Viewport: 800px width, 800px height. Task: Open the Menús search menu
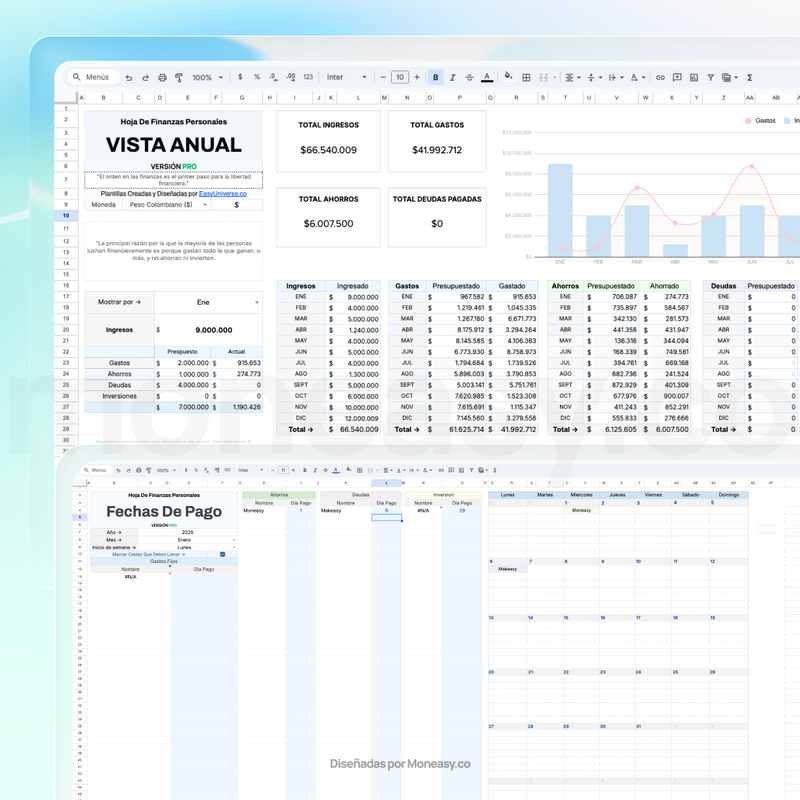[x=92, y=77]
